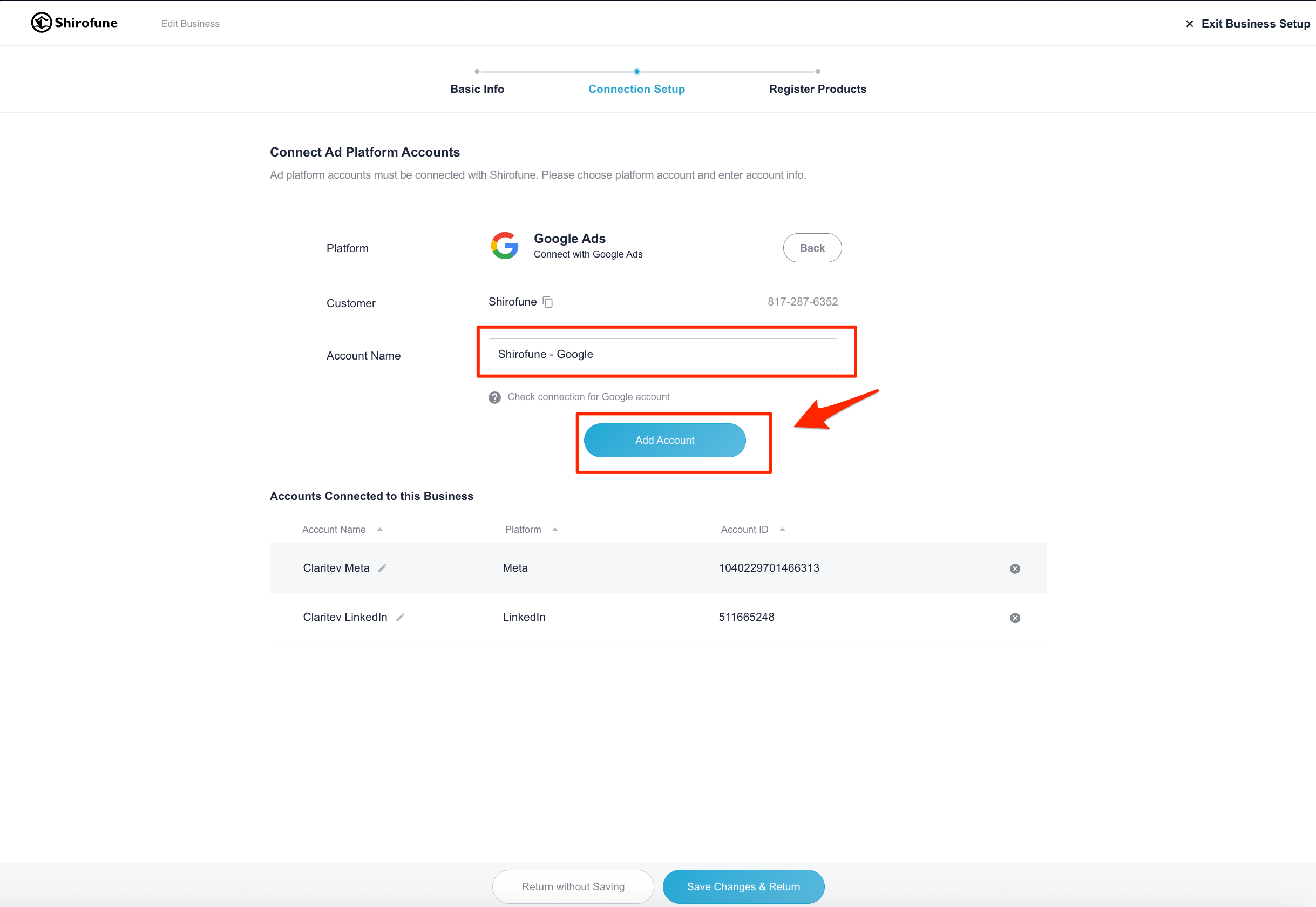Click the Meta platform cell
Viewport: 1316px width, 907px height.
[515, 568]
